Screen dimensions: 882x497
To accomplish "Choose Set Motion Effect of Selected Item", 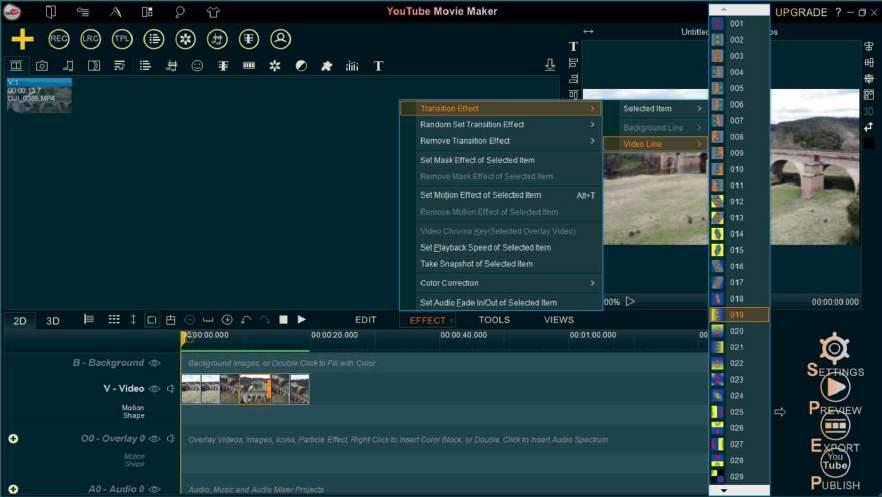I will (x=501, y=195).
